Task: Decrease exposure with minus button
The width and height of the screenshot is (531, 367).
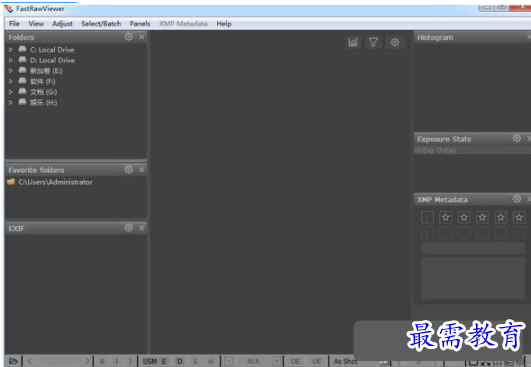Action: (229, 361)
